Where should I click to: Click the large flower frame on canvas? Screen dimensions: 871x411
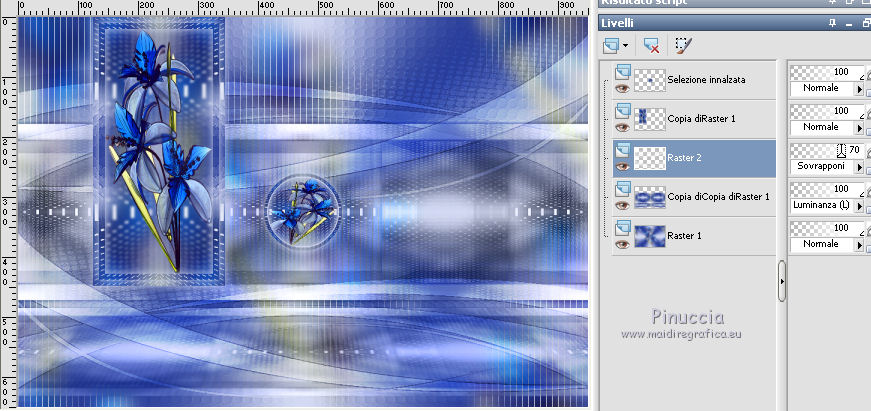point(159,151)
